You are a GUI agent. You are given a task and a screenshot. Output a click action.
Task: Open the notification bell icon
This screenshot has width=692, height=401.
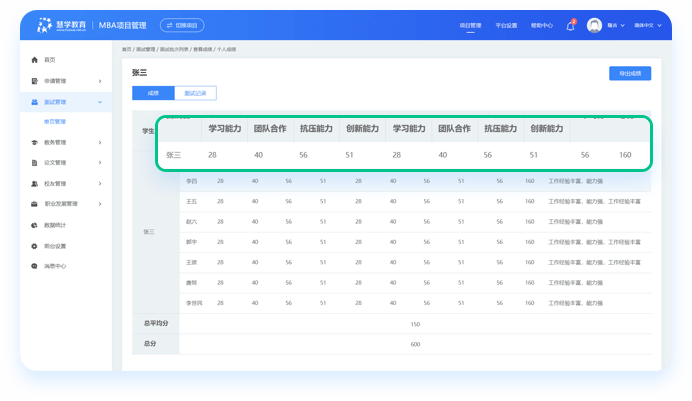pyautogui.click(x=570, y=25)
